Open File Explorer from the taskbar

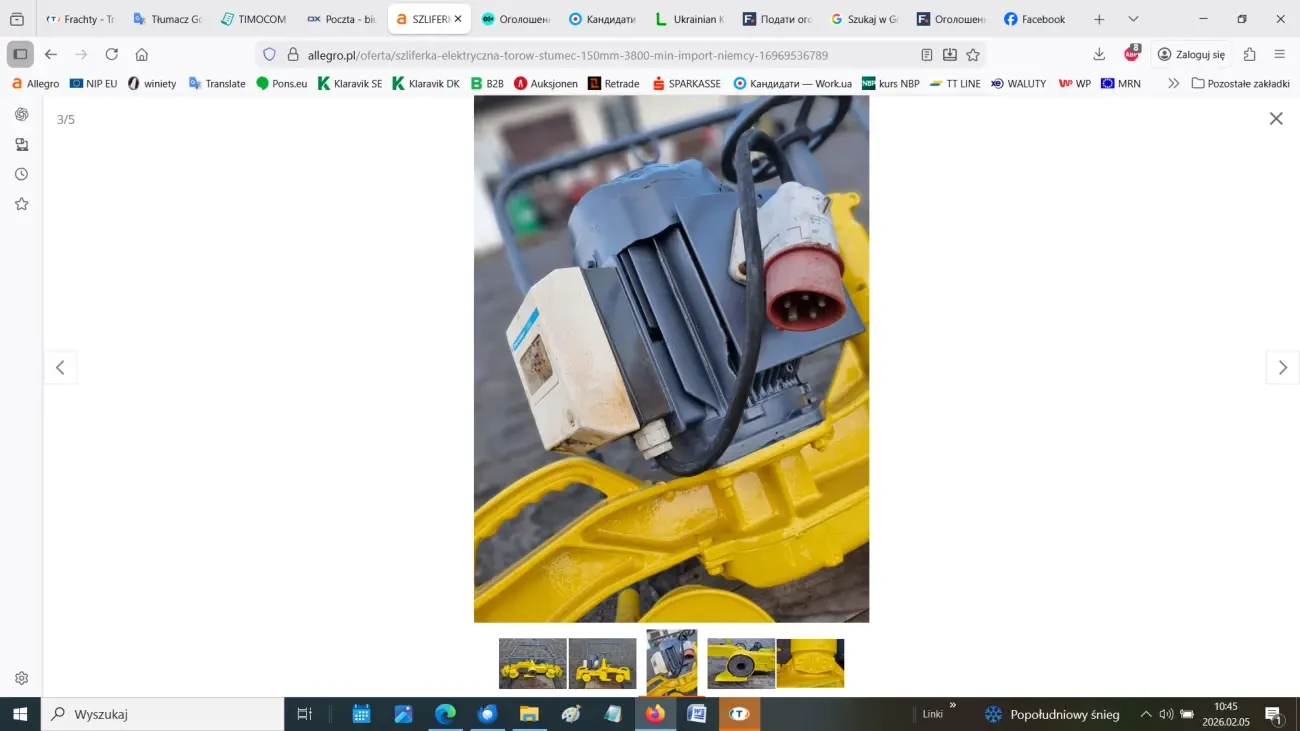click(x=529, y=714)
